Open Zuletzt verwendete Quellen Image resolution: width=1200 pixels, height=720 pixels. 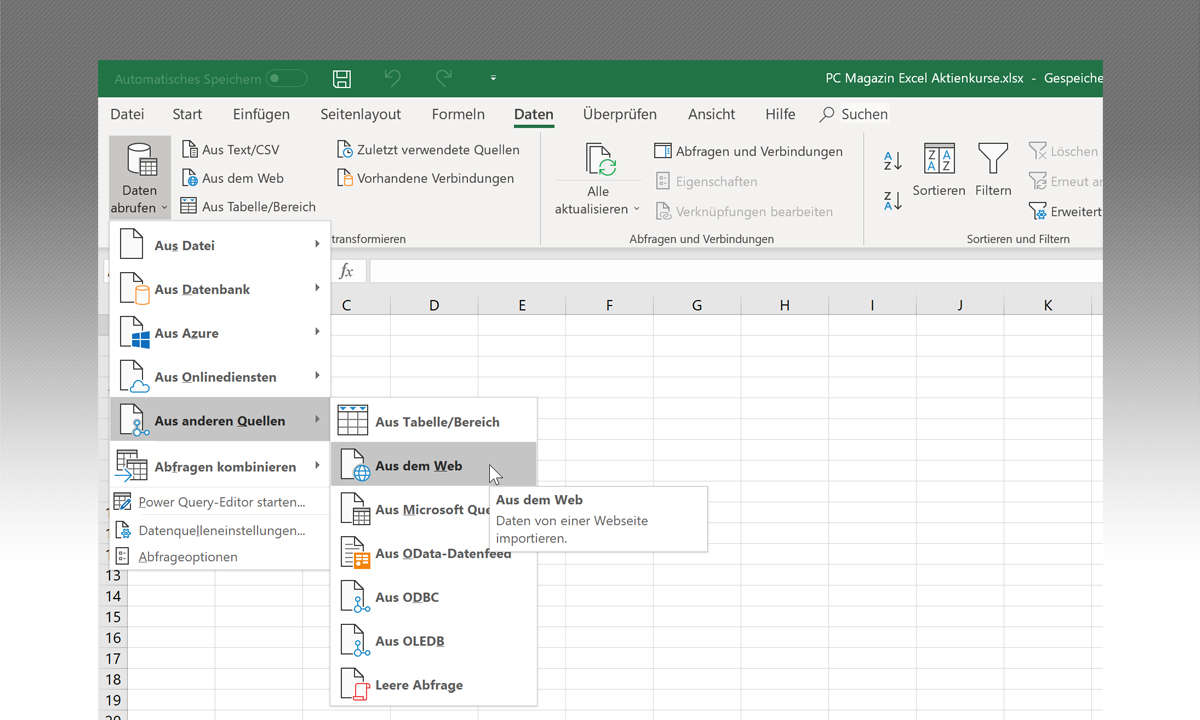coord(428,149)
